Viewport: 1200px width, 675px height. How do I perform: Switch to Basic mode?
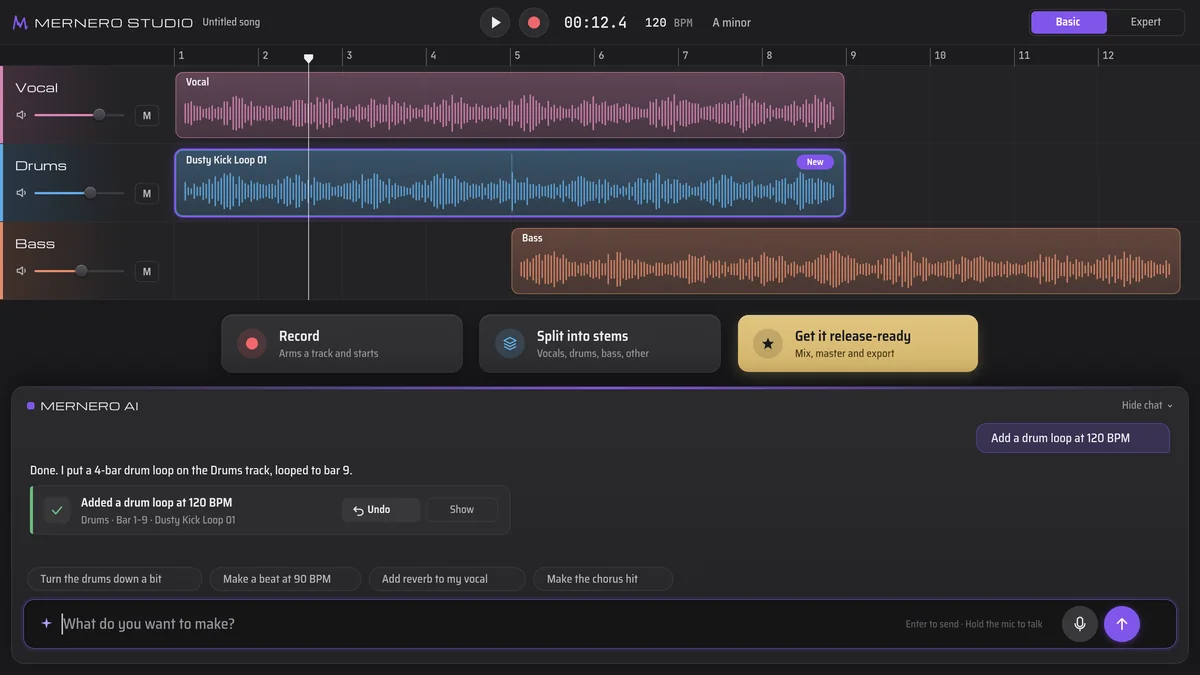pyautogui.click(x=1068, y=22)
